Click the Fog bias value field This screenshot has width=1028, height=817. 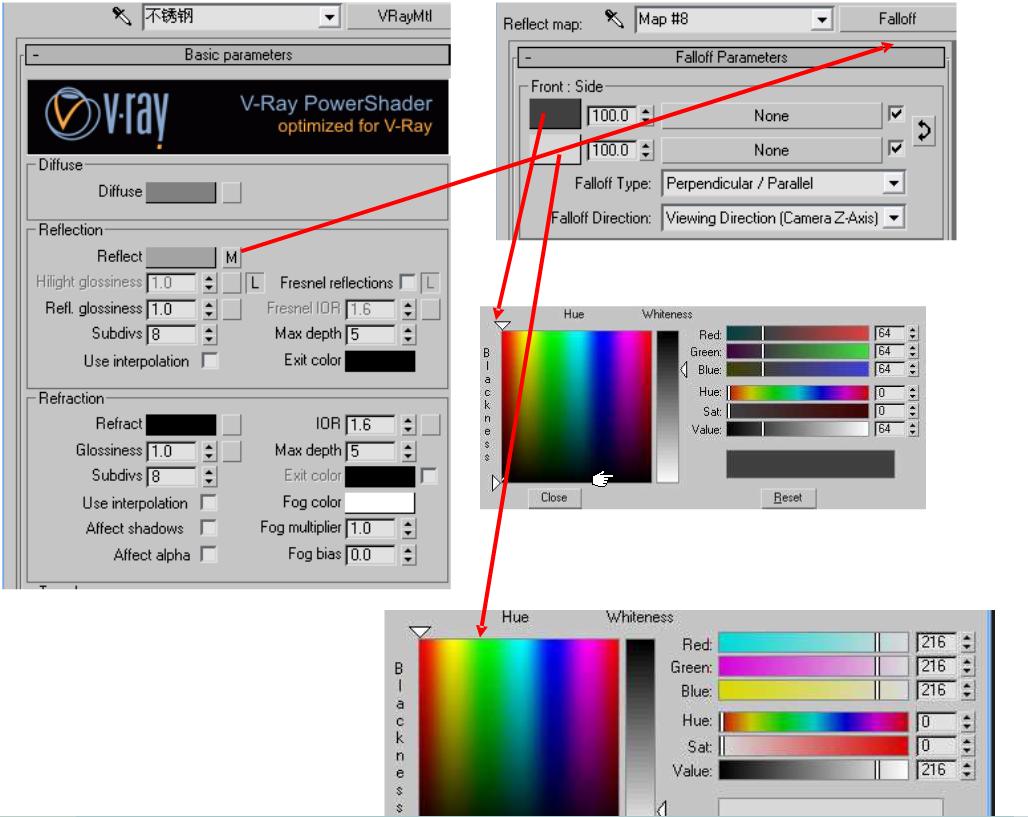click(x=371, y=555)
